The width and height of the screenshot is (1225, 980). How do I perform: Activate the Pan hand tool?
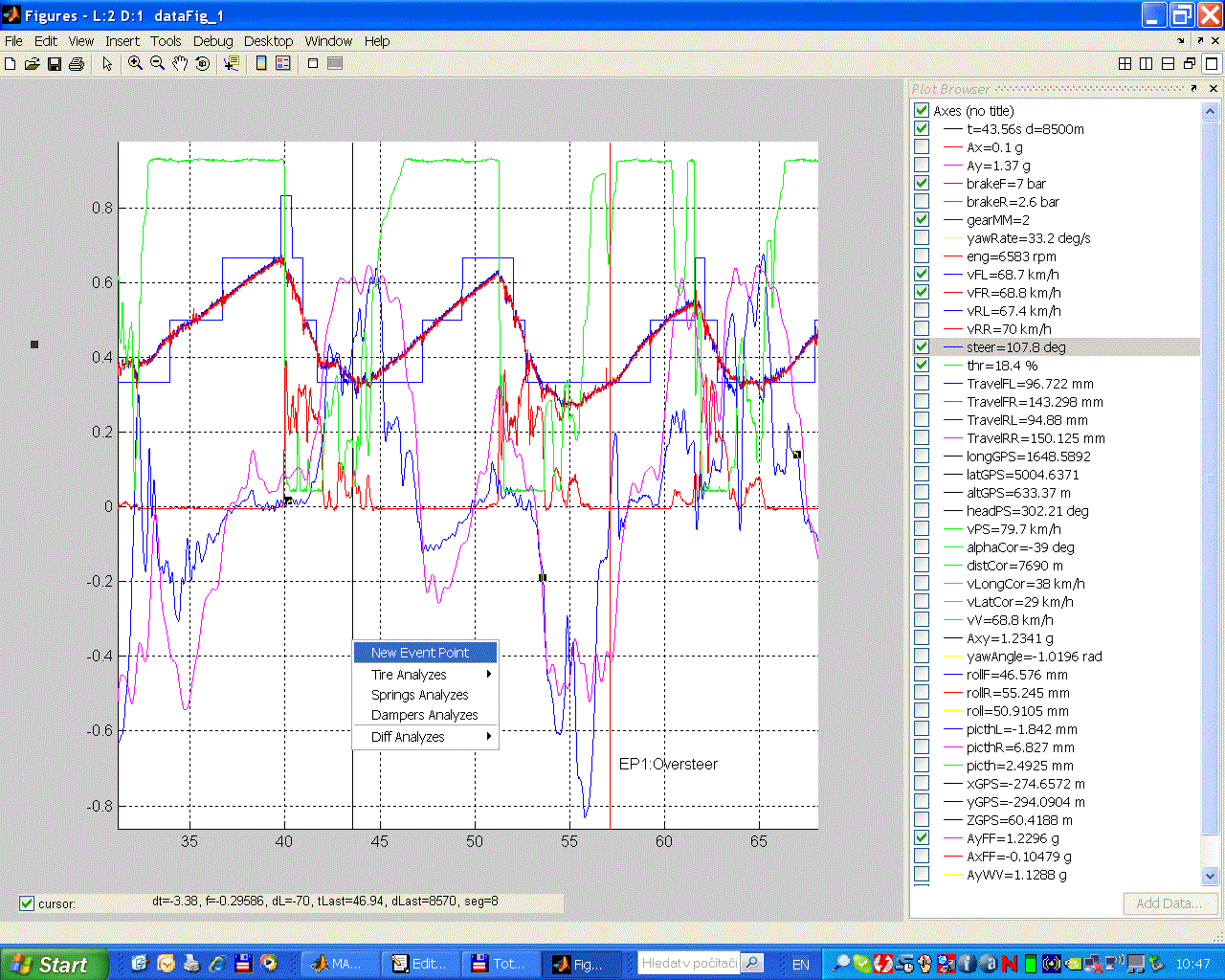(x=180, y=64)
